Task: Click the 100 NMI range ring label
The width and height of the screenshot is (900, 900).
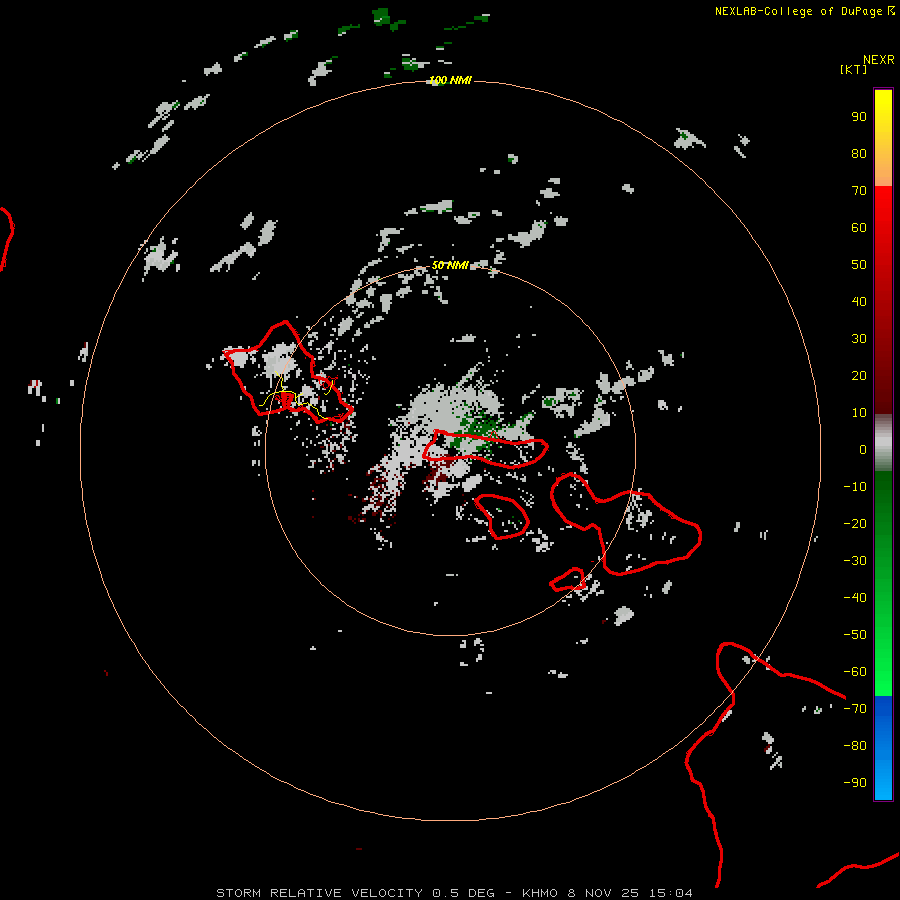Action: (x=450, y=80)
